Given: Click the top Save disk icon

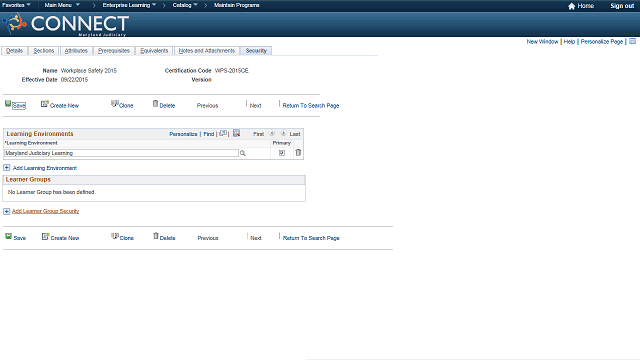Looking at the screenshot, I should click(8, 104).
